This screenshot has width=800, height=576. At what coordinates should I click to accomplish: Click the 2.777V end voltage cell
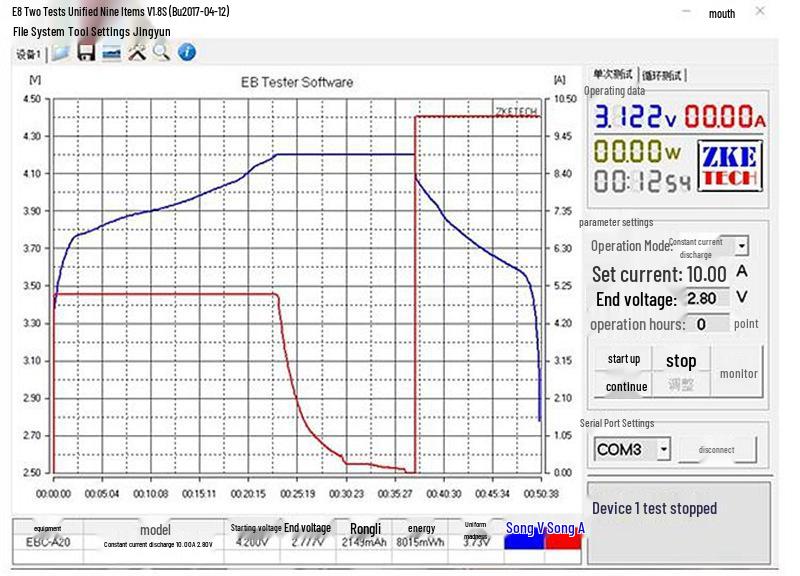pyautogui.click(x=308, y=542)
